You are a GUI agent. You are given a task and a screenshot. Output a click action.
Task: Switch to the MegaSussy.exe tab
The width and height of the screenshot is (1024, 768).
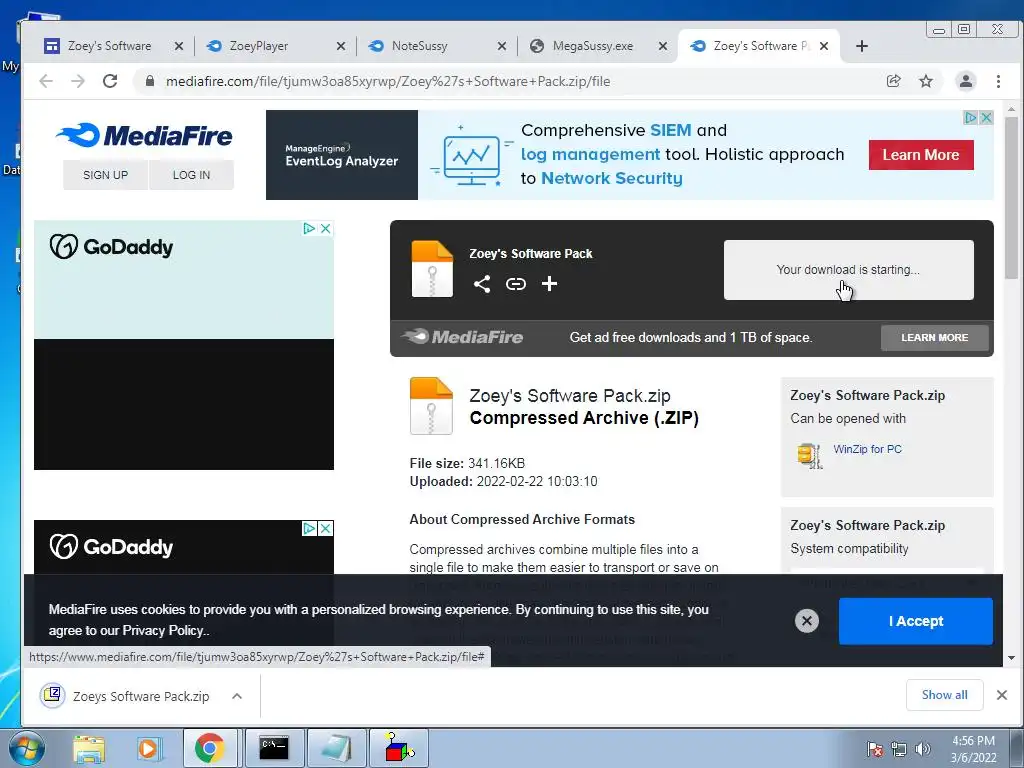[x=592, y=46]
